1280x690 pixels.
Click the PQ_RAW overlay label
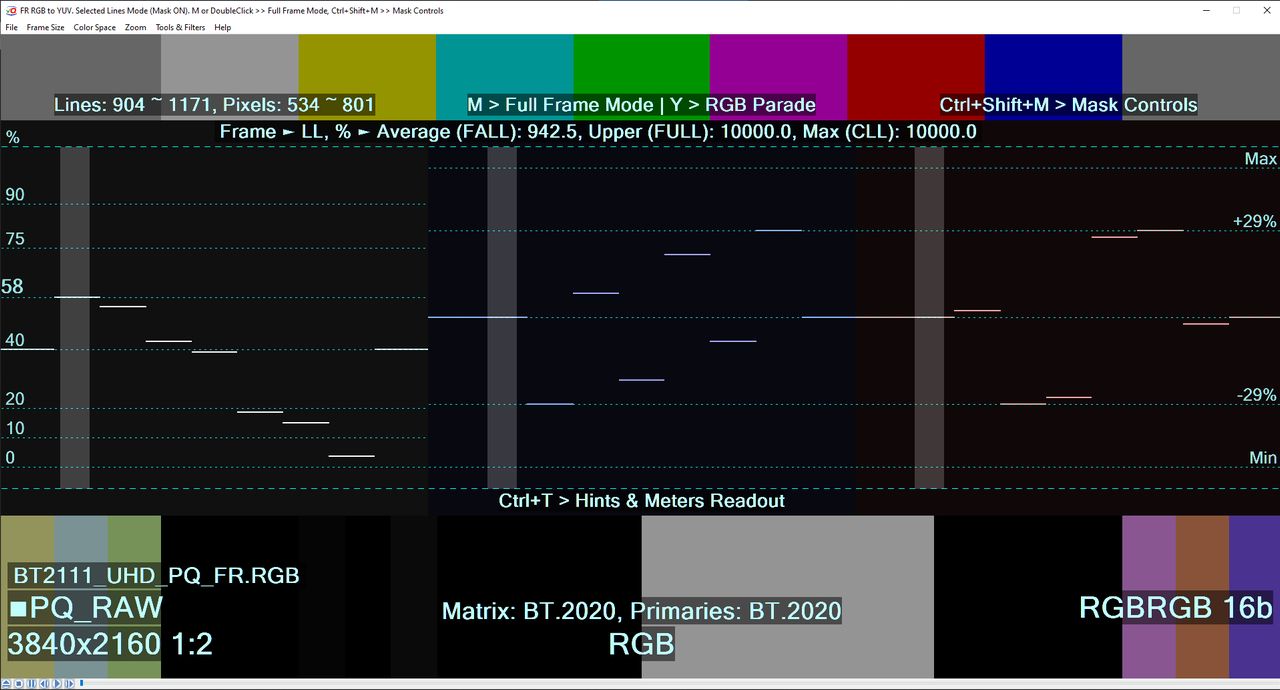(x=86, y=607)
